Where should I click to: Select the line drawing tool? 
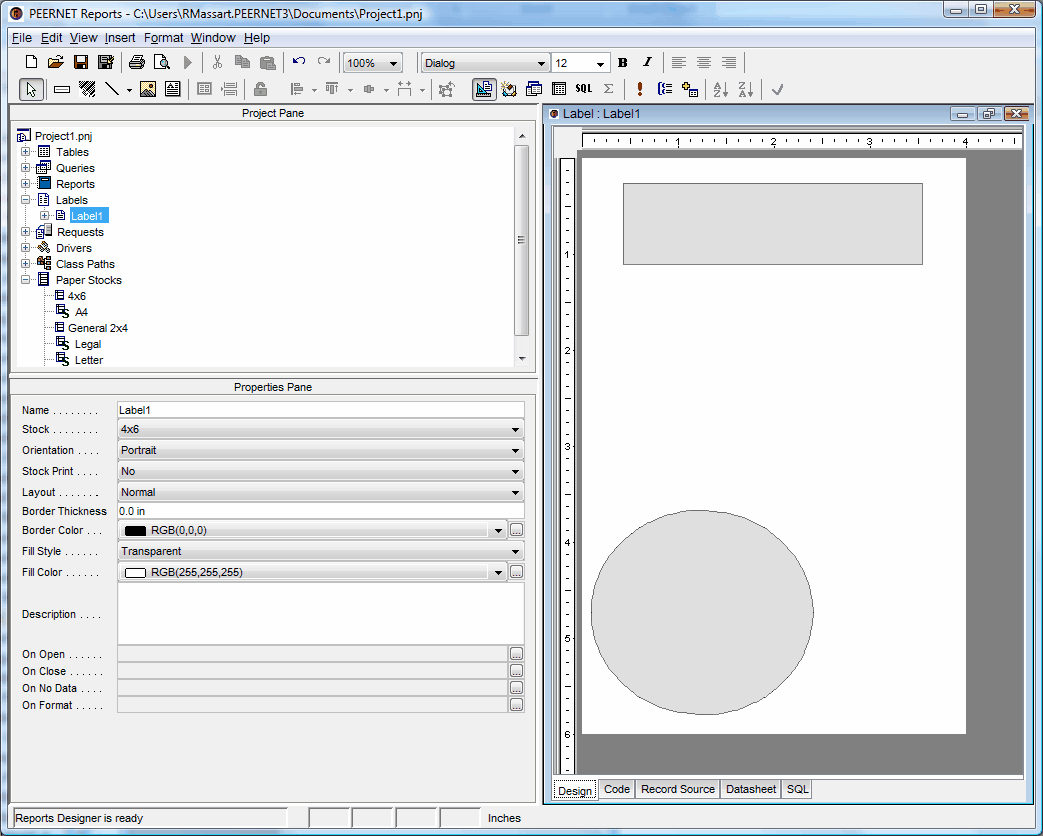112,89
